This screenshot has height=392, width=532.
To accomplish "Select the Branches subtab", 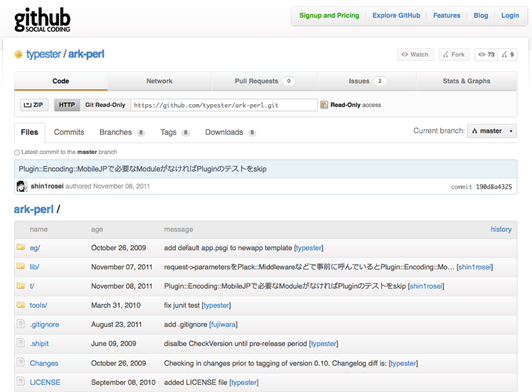I will [x=121, y=132].
